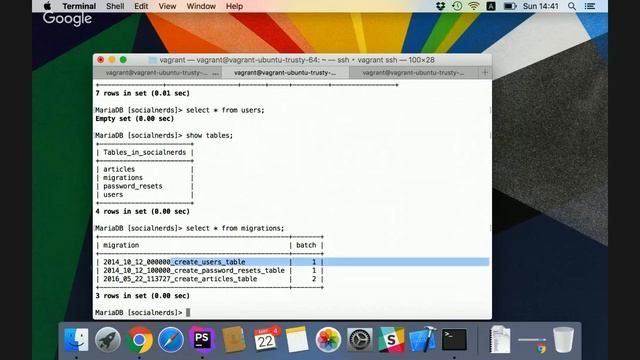Open Finder from the Dock
The width and height of the screenshot is (640, 360).
point(76,340)
